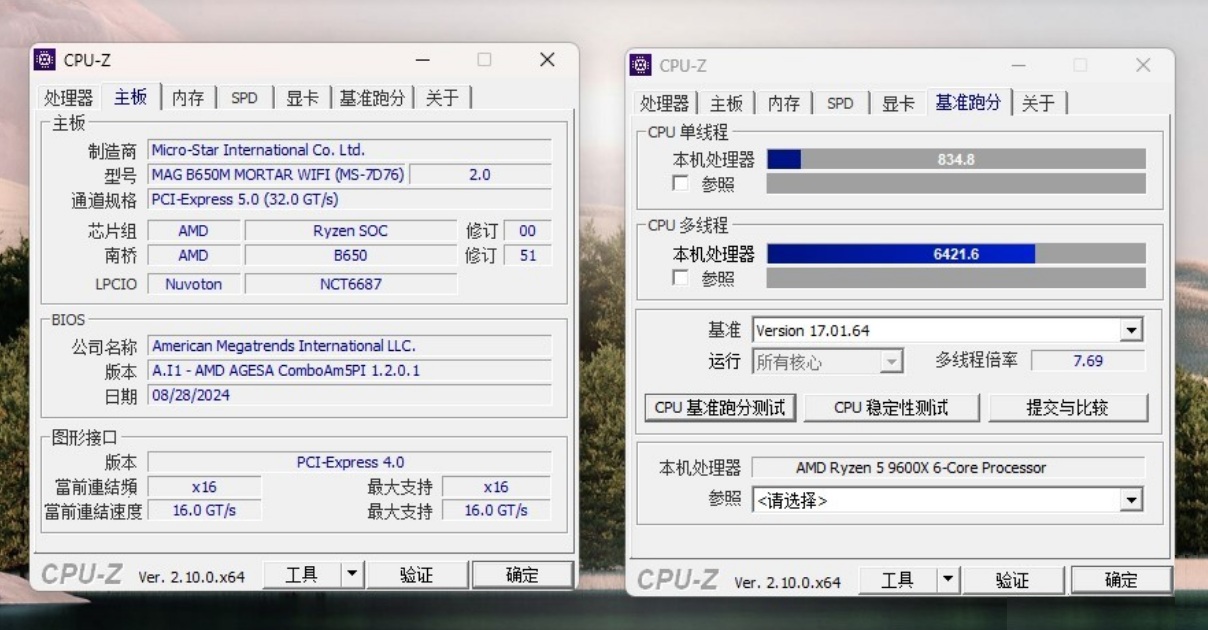This screenshot has height=630, width=1208.
Task: Click single-thread score bar showing 834.8
Action: [956, 159]
